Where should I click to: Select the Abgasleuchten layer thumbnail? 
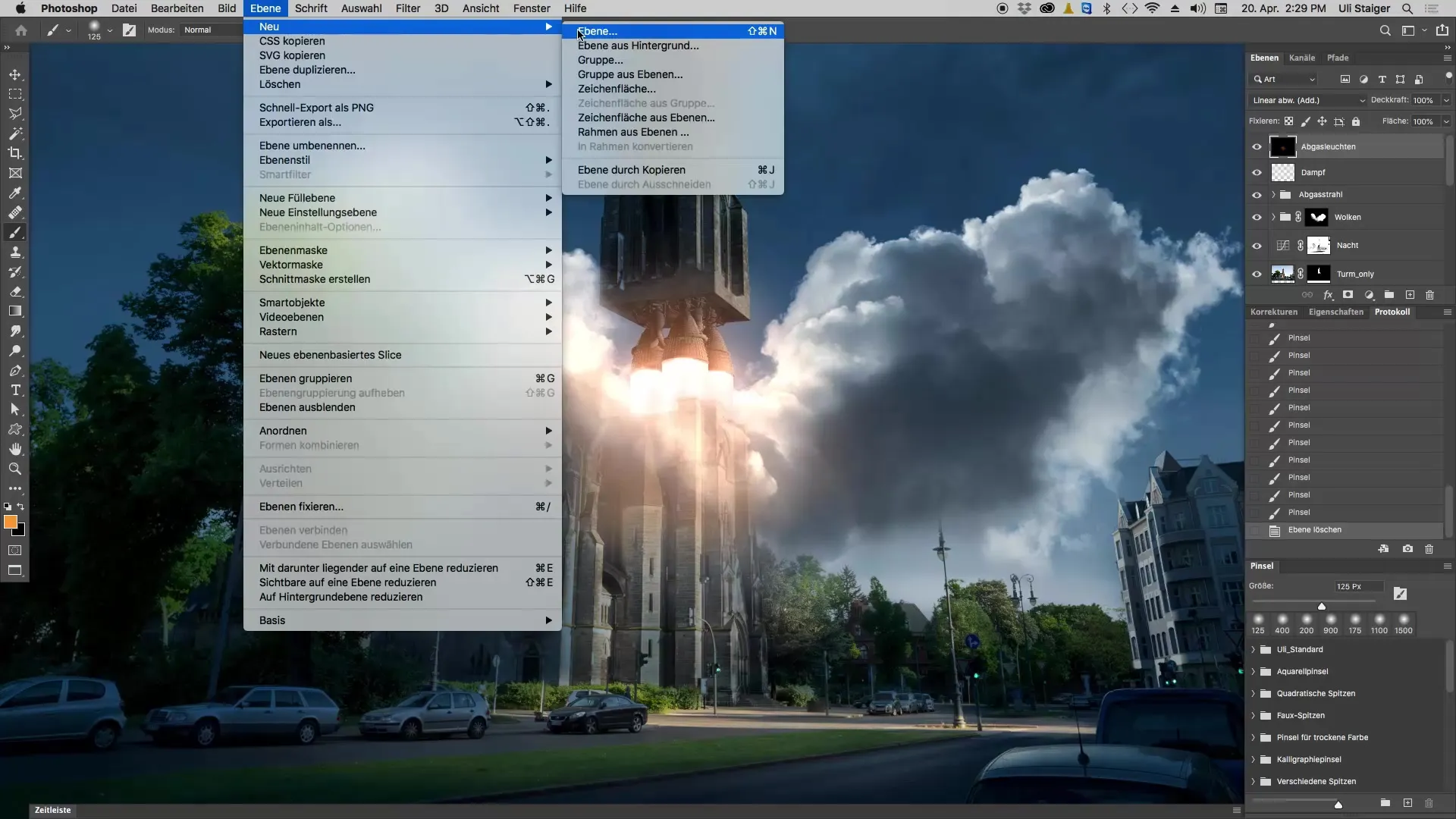pyautogui.click(x=1283, y=147)
